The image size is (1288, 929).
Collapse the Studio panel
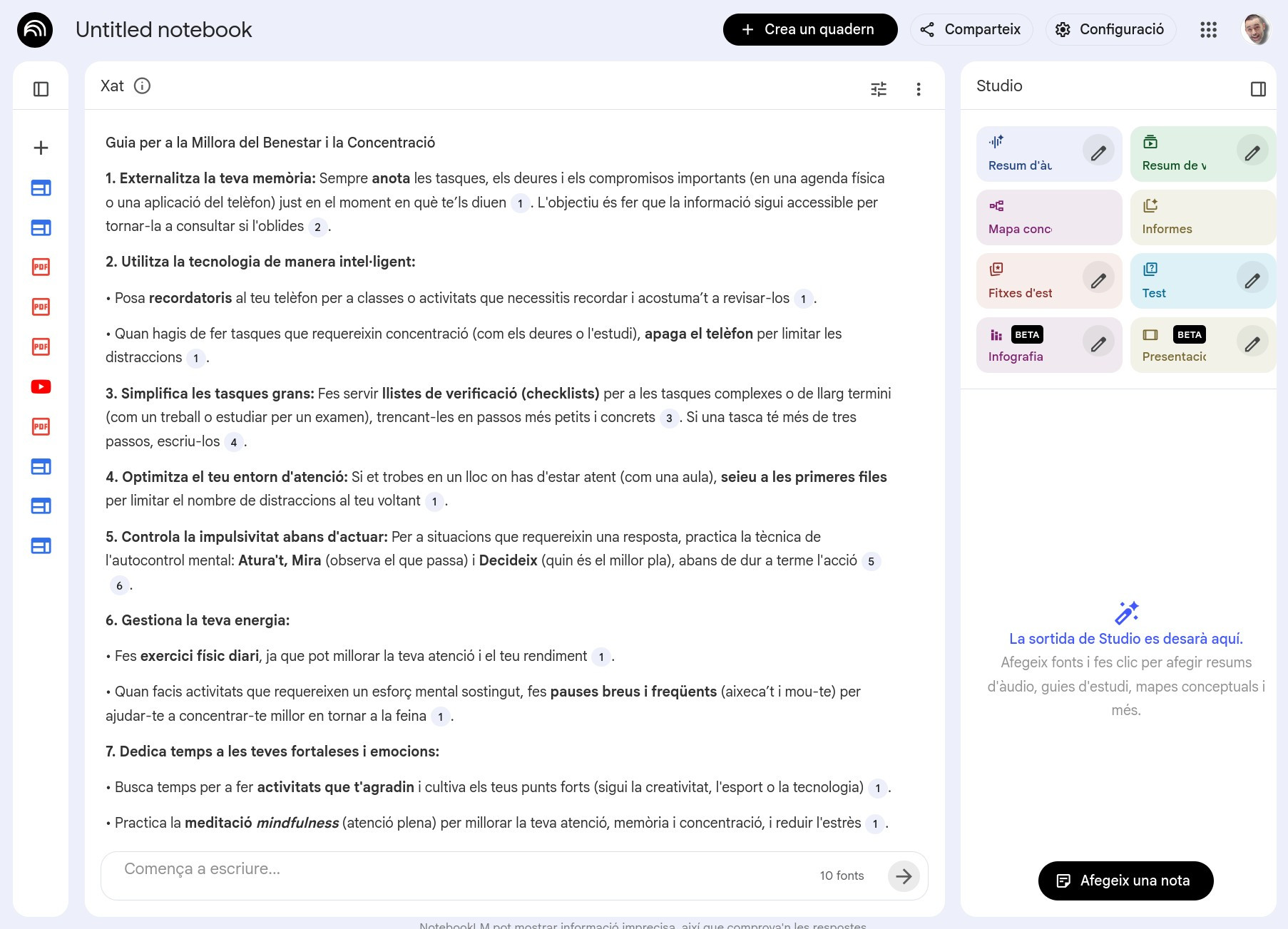point(1258,89)
